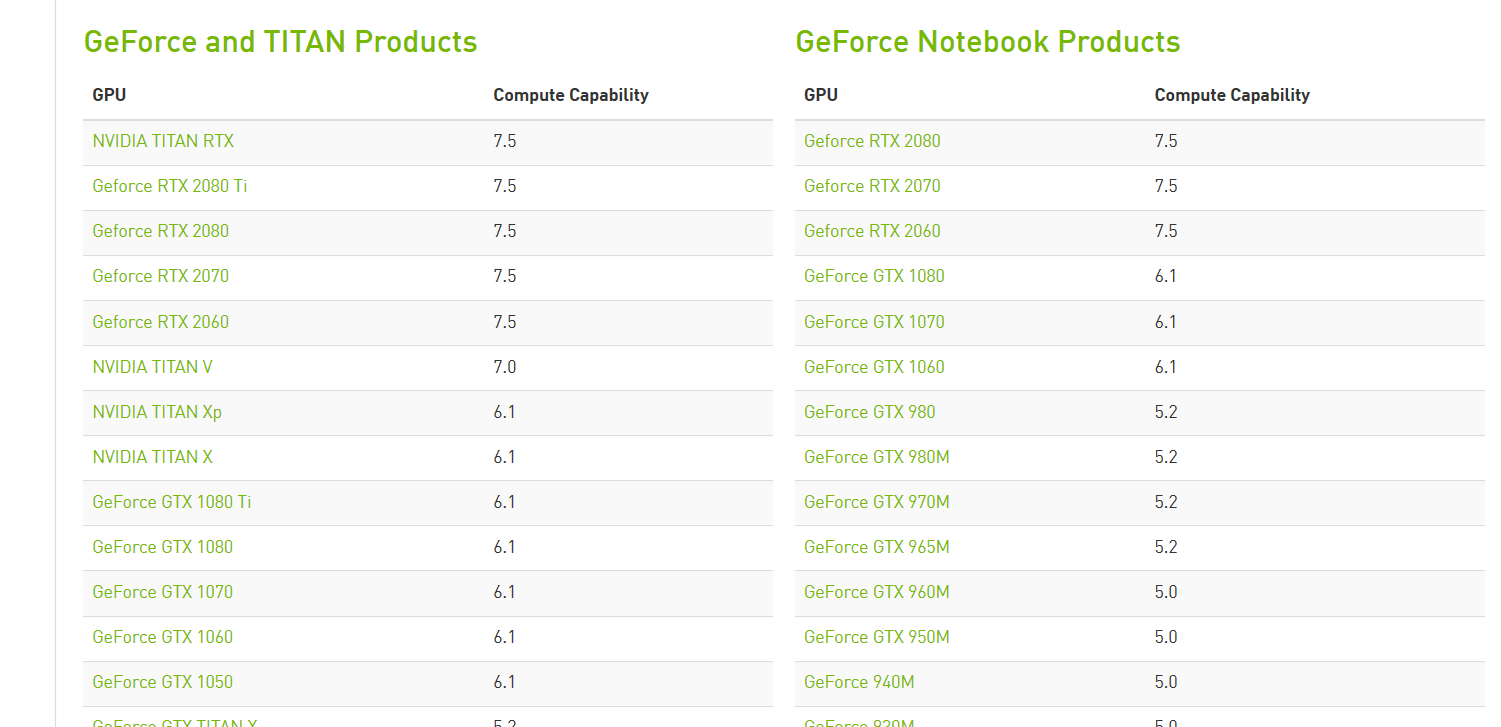The width and height of the screenshot is (1501, 727).
Task: Click the GeForce Notebook Products heading
Action: click(988, 42)
